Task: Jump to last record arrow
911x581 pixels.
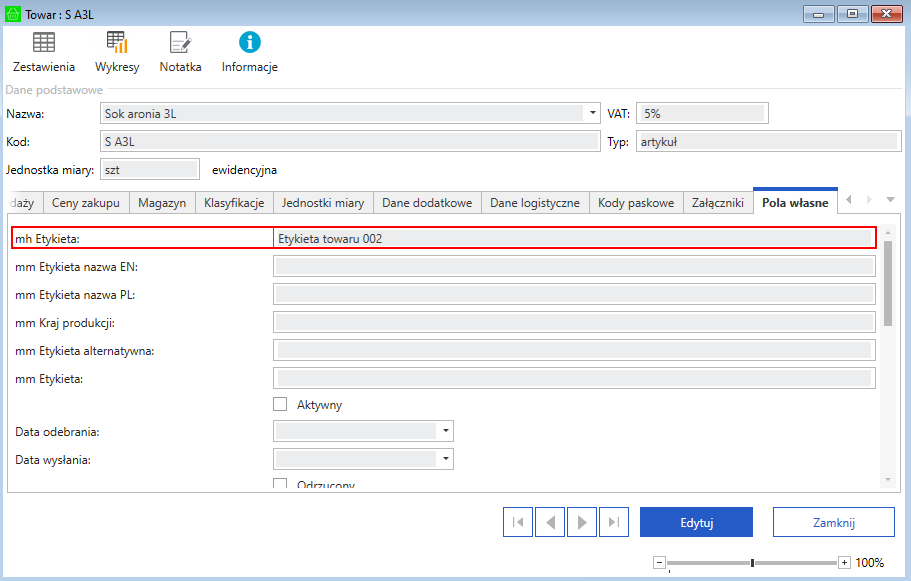Action: 614,522
